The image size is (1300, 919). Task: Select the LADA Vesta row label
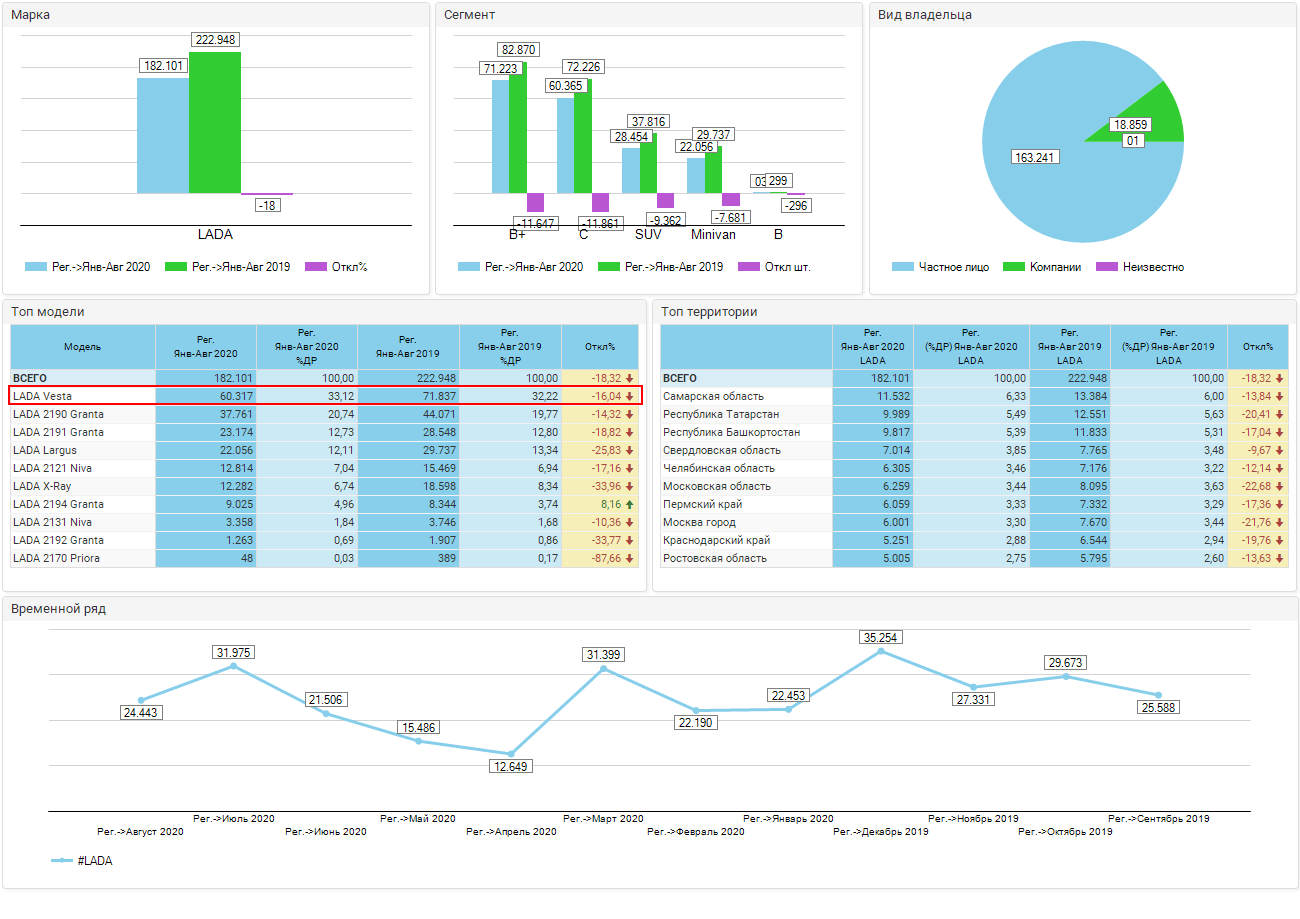(43, 396)
